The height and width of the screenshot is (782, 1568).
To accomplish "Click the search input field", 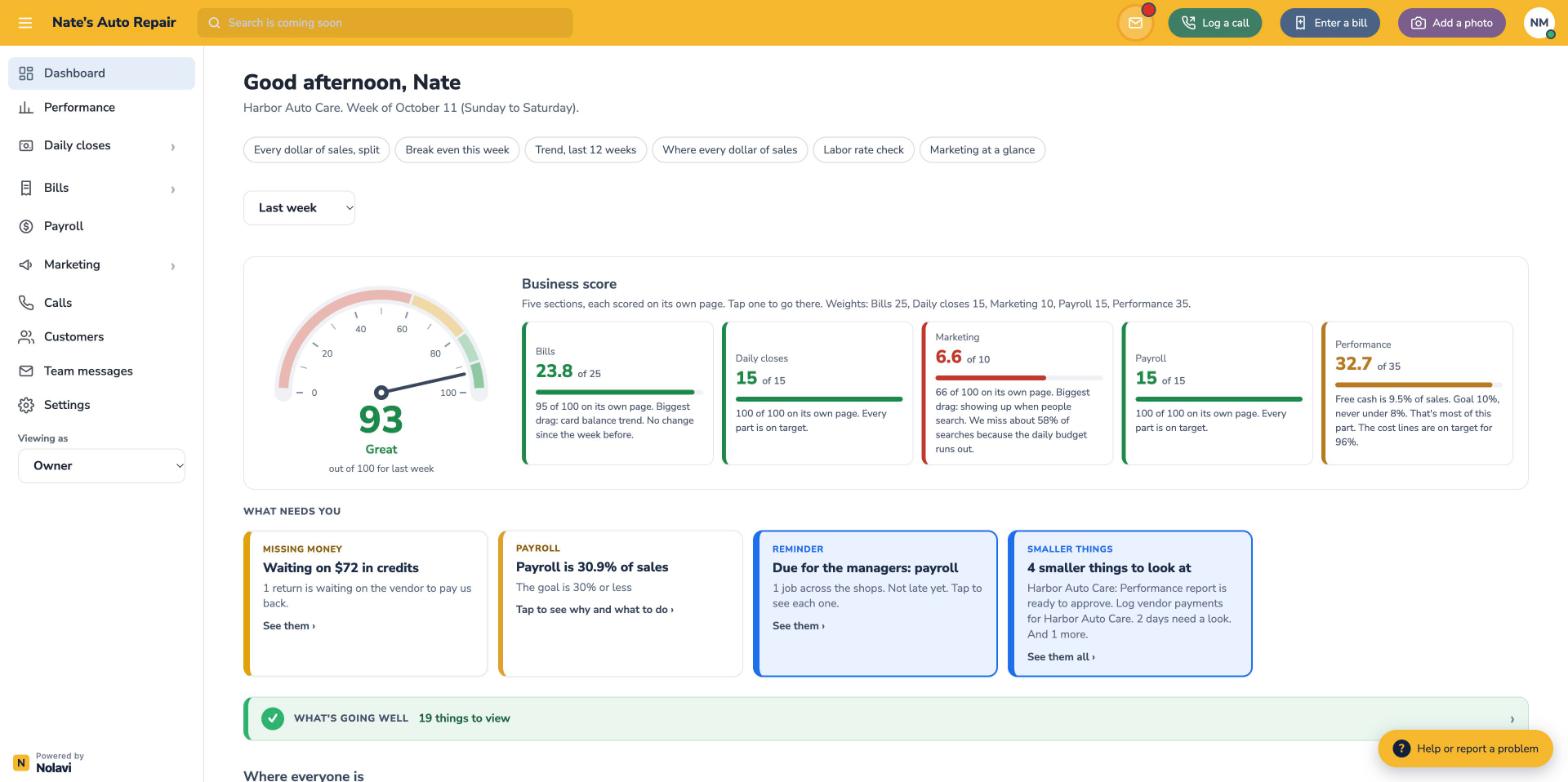I will [x=385, y=23].
